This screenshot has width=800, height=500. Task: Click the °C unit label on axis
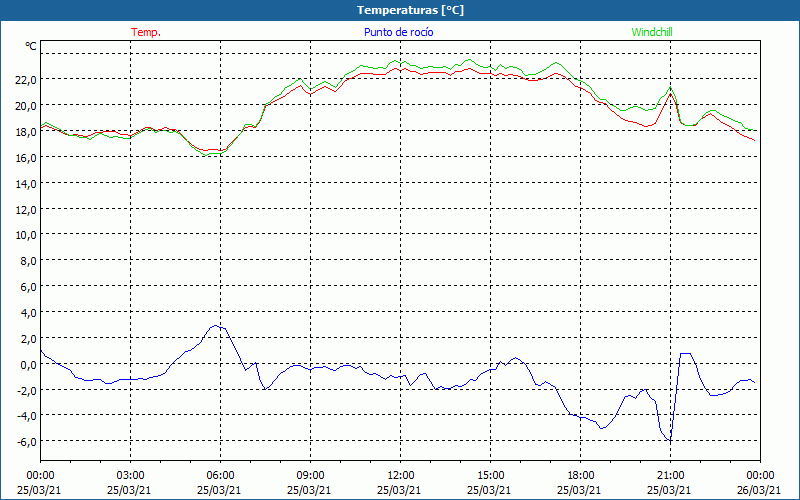(x=31, y=46)
